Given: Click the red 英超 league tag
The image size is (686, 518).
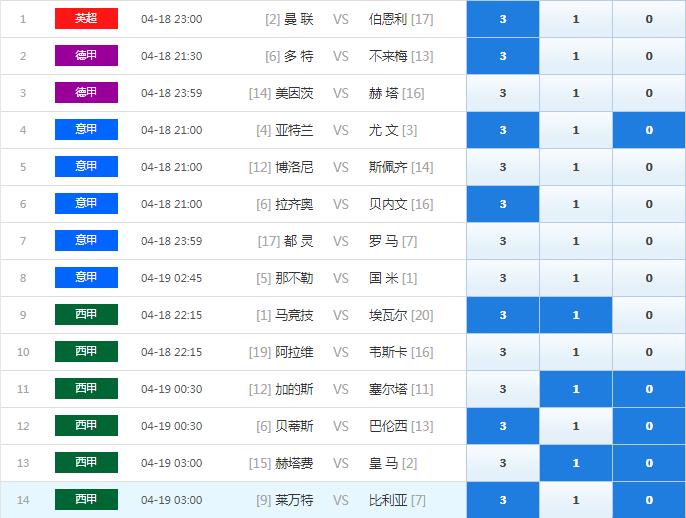Looking at the screenshot, I should tap(86, 18).
